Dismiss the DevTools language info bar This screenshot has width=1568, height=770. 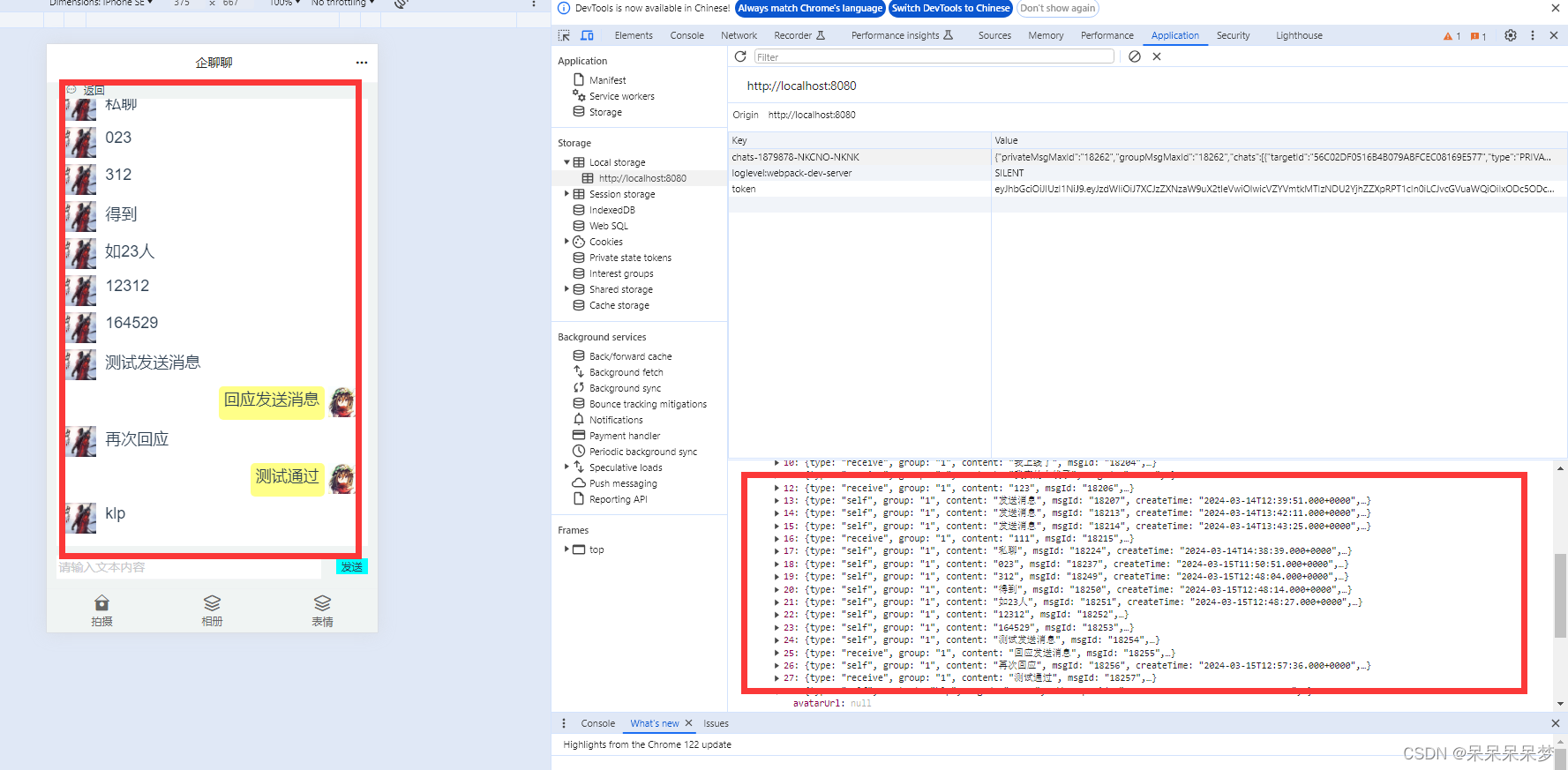pyautogui.click(x=1556, y=8)
